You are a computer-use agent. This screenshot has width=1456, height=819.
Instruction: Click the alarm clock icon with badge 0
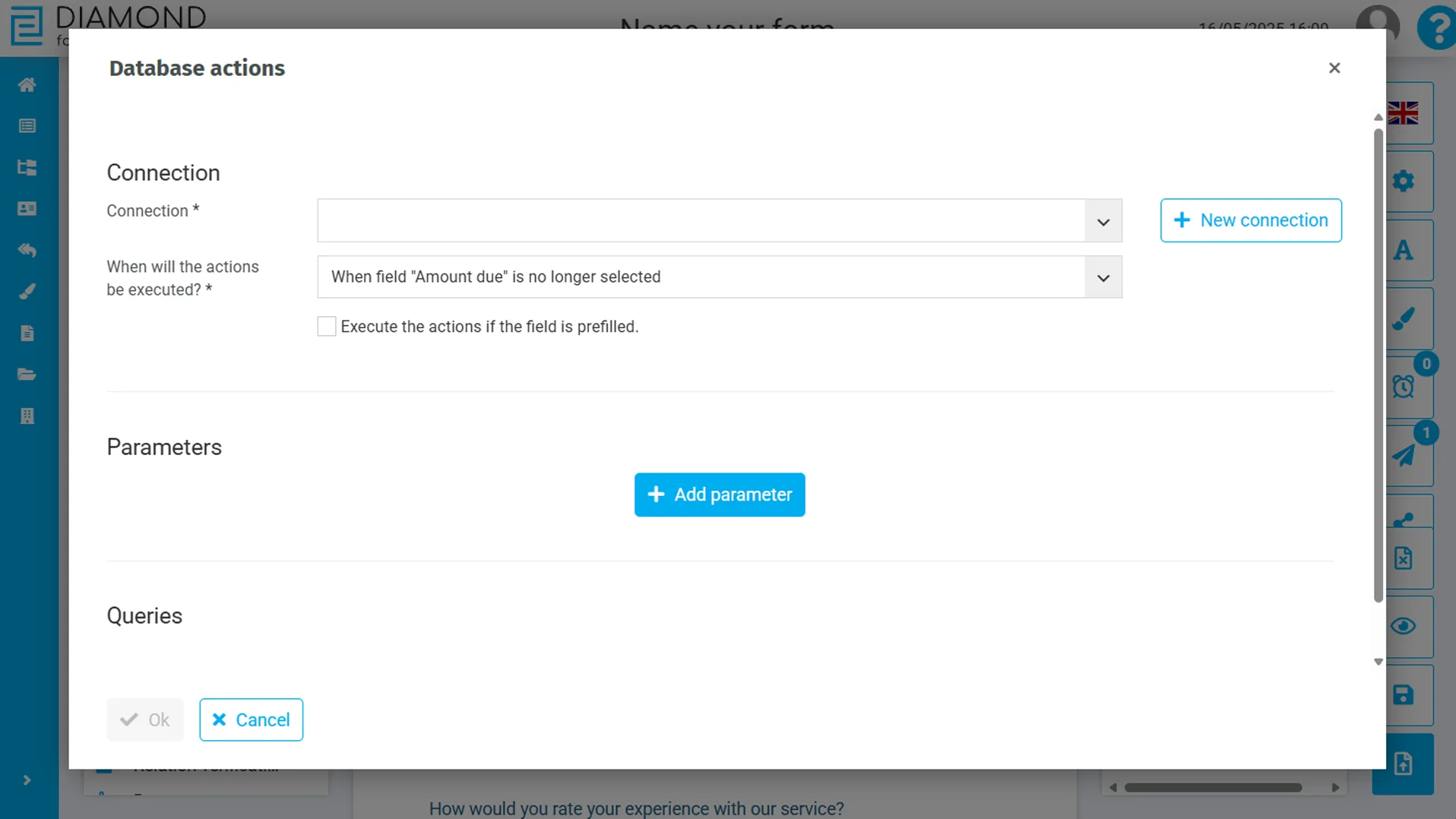(1403, 387)
